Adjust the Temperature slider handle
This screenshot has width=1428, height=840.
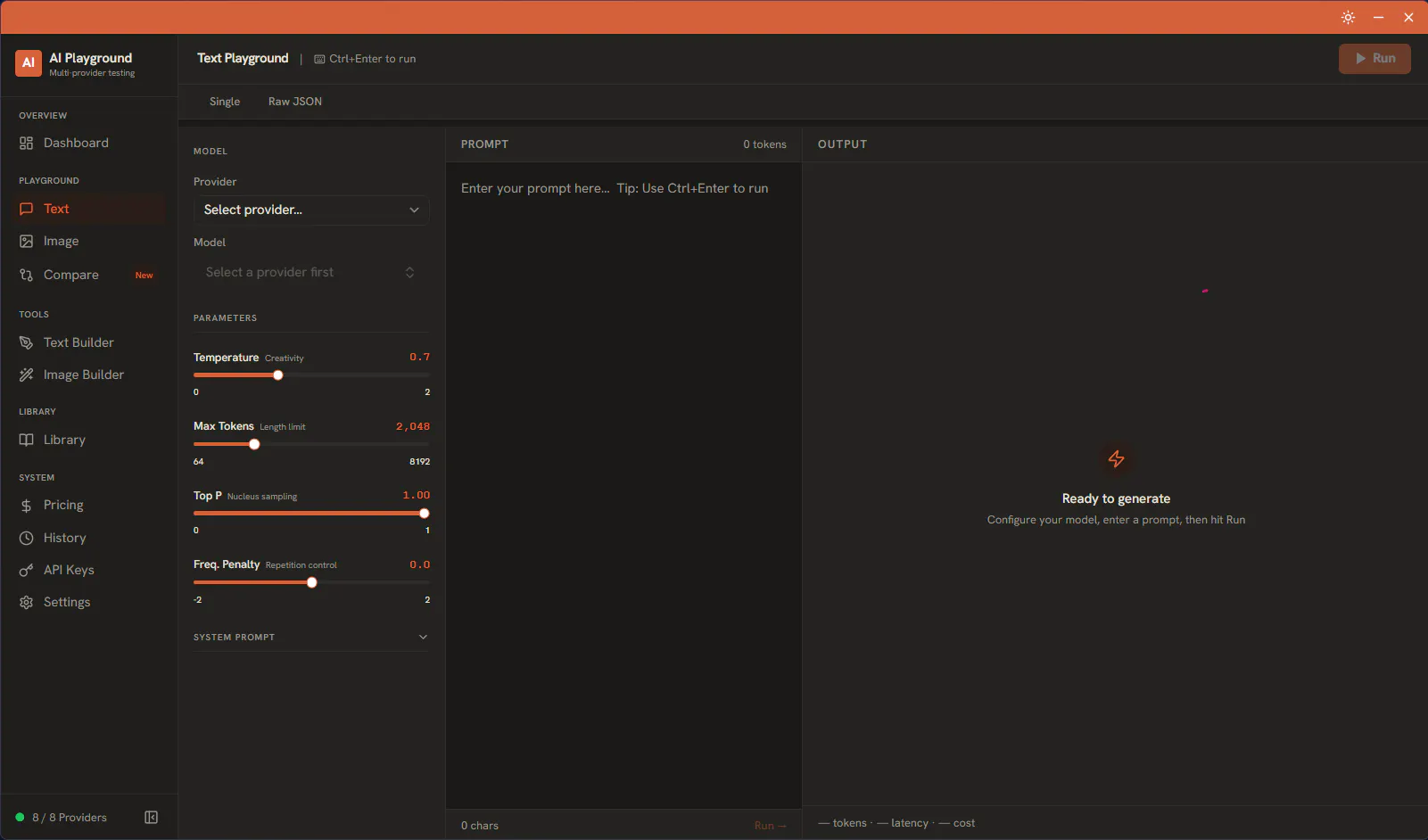coord(278,375)
